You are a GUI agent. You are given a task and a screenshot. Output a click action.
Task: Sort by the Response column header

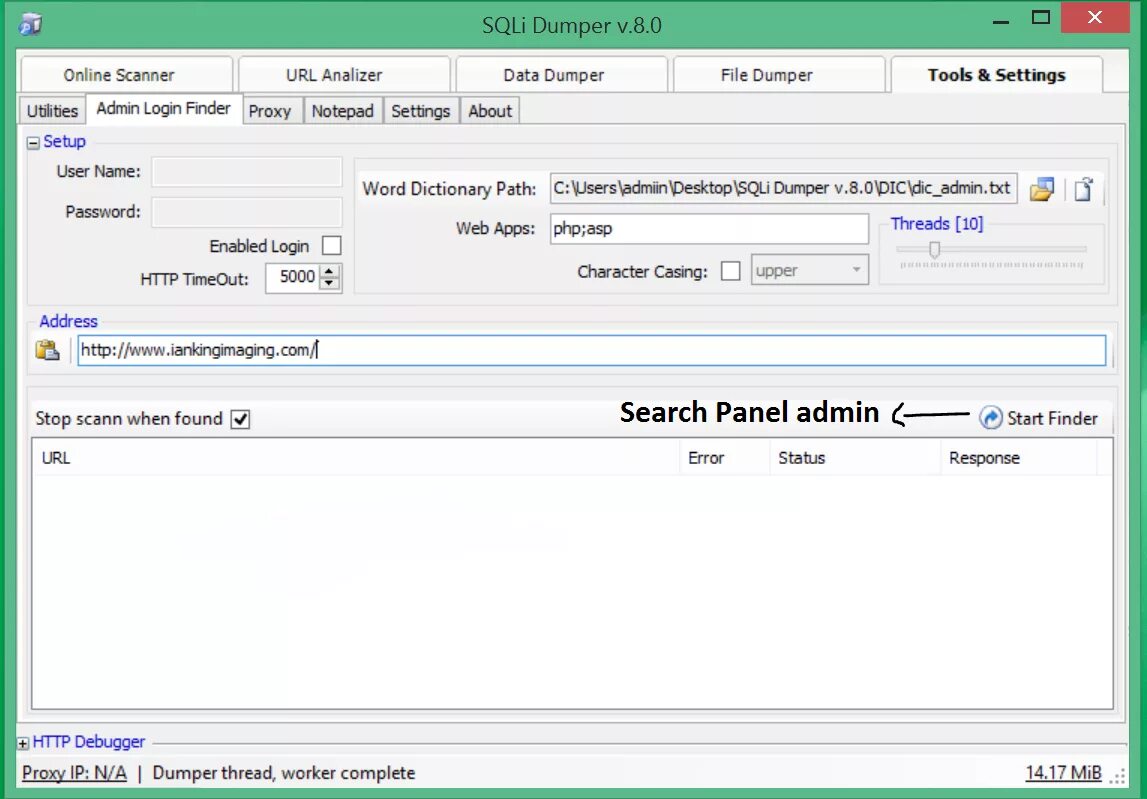coord(1018,458)
